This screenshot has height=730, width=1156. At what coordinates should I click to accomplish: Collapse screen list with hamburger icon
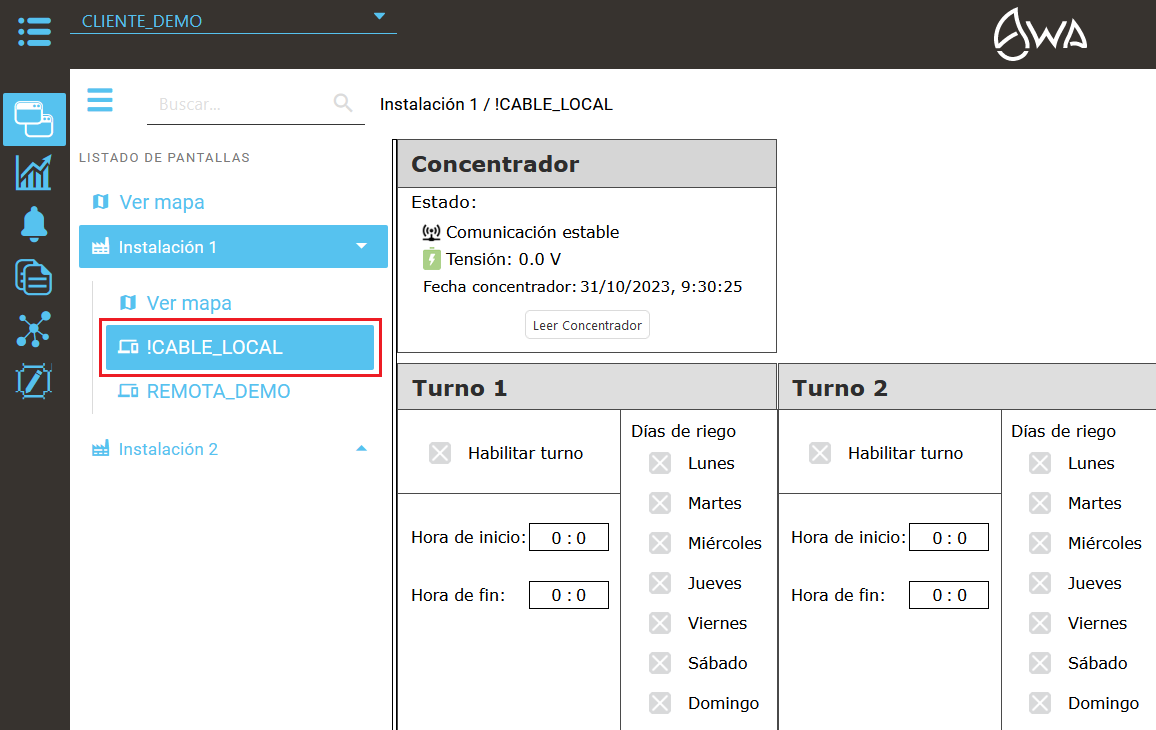[100, 101]
